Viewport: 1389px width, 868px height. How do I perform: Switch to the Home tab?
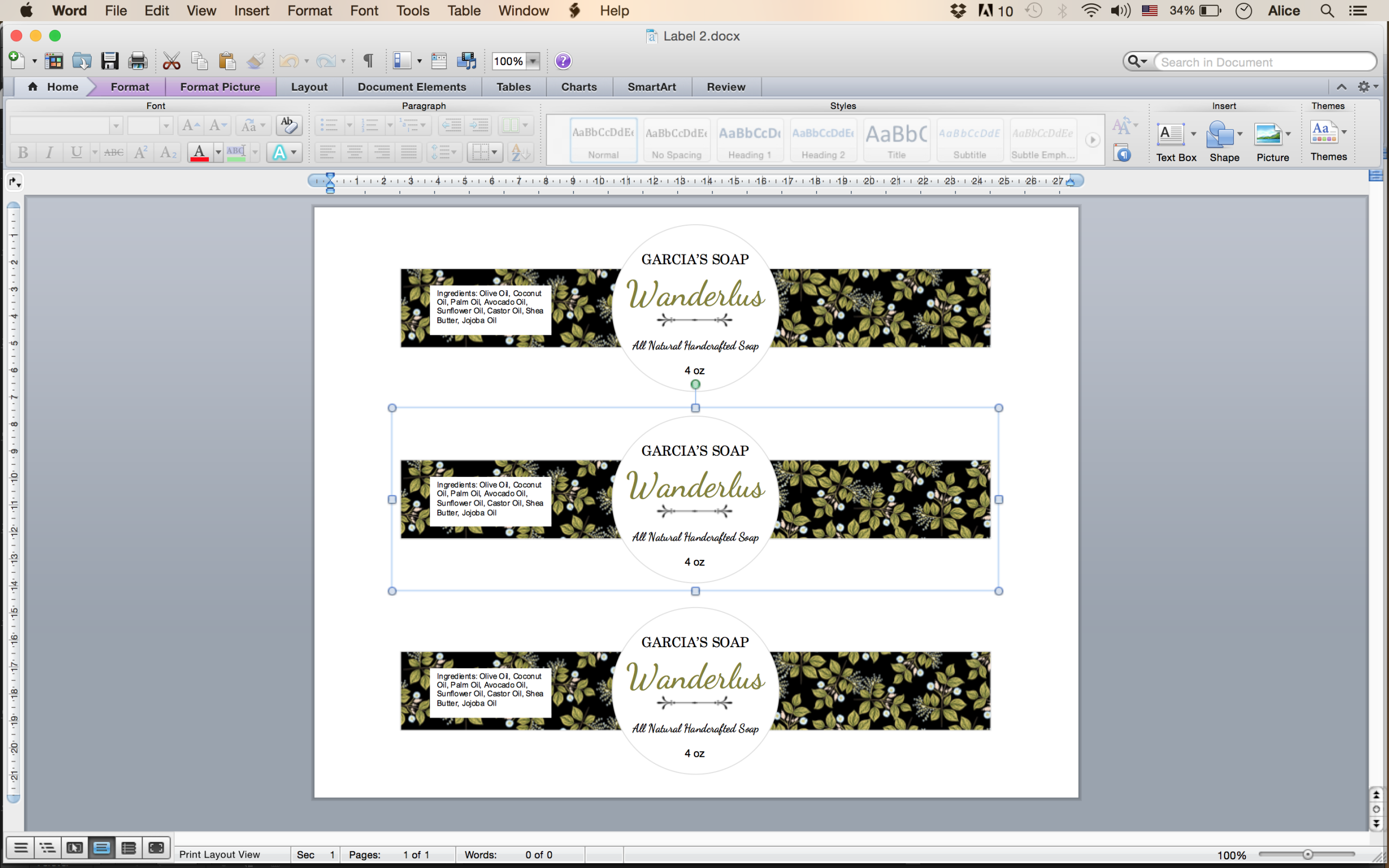click(x=53, y=87)
